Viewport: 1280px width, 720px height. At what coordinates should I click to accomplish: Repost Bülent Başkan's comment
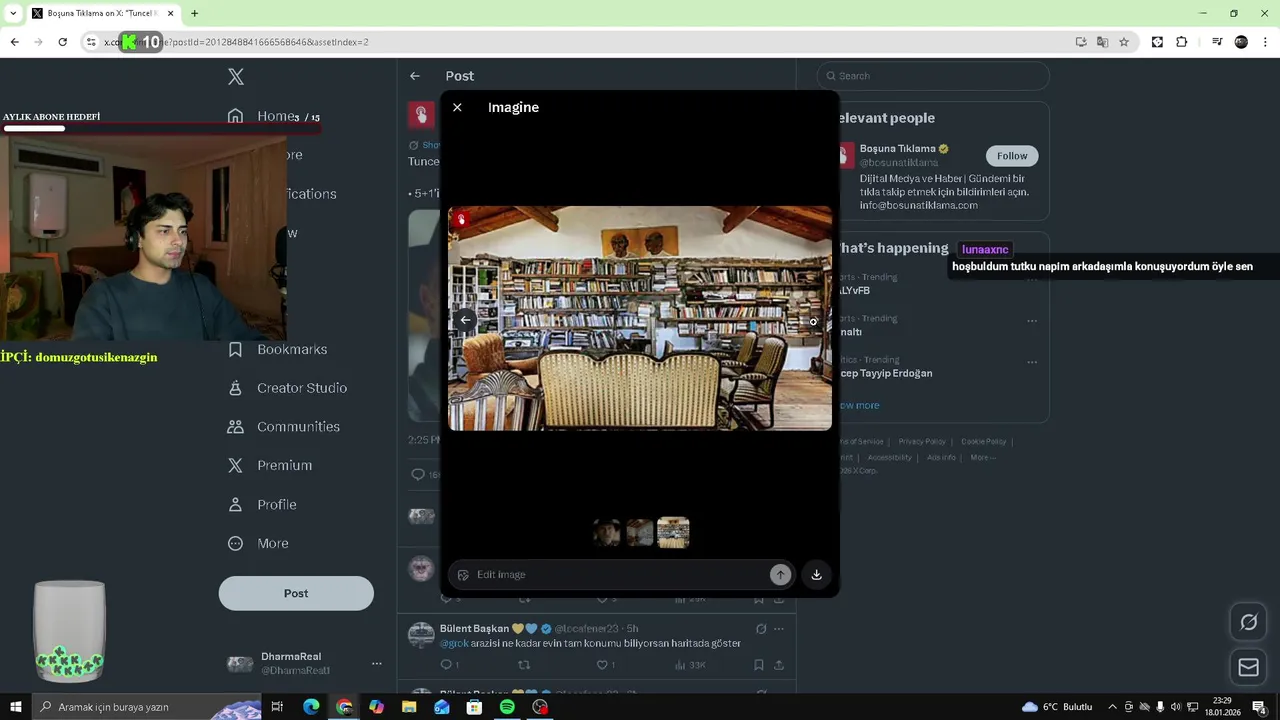click(x=524, y=665)
